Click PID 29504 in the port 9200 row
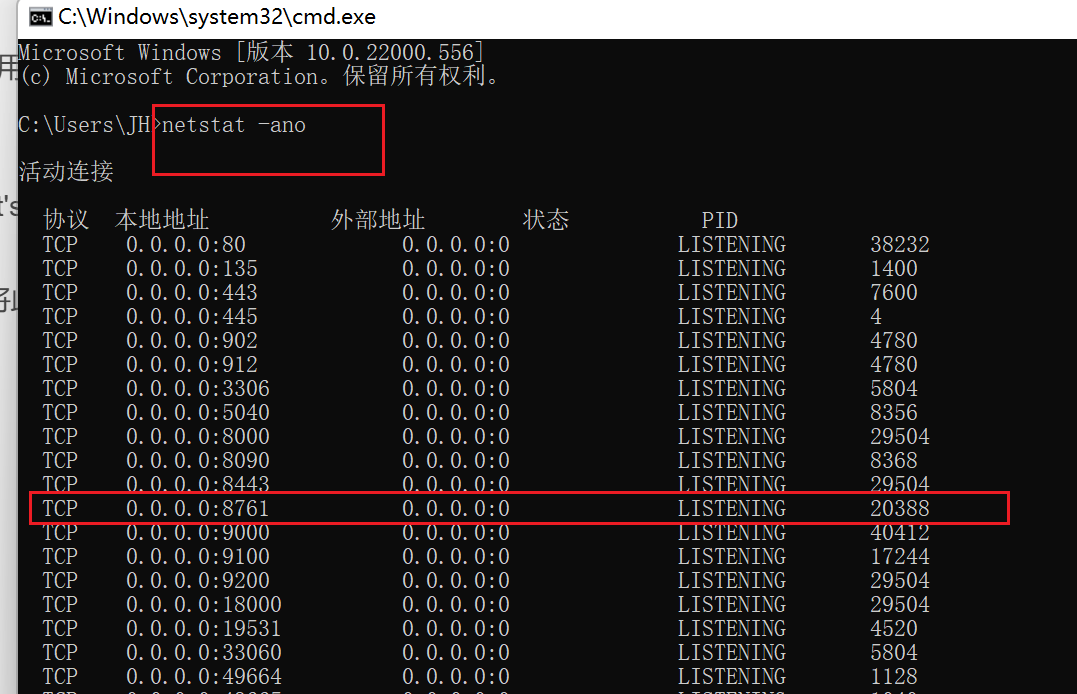1077x694 pixels. 900,581
